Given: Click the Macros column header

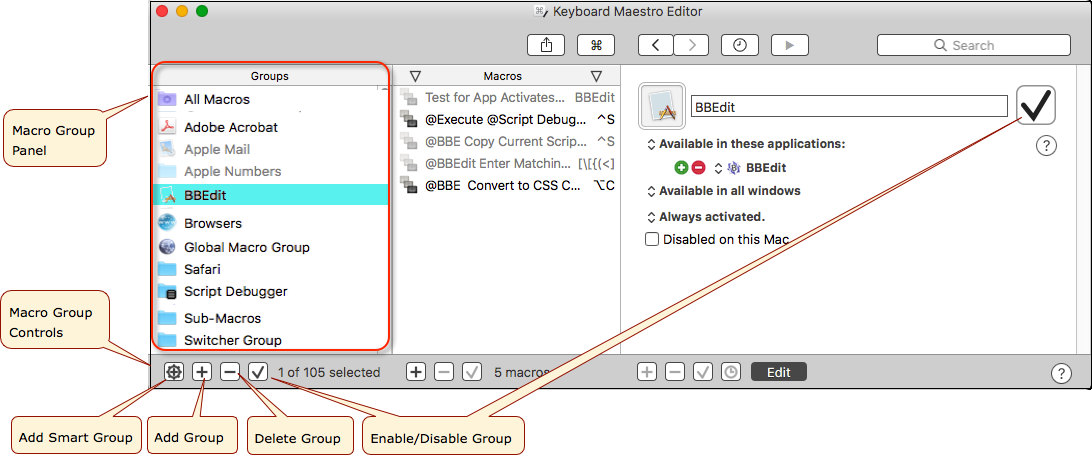Looking at the screenshot, I should coord(503,76).
